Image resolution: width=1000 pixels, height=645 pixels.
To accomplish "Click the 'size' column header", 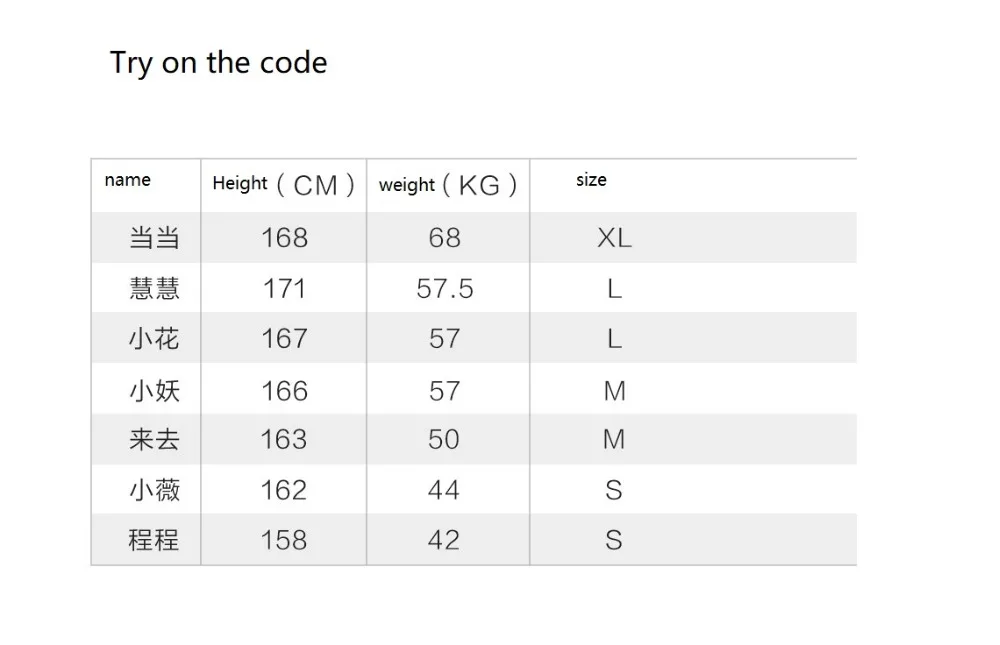I will click(591, 180).
